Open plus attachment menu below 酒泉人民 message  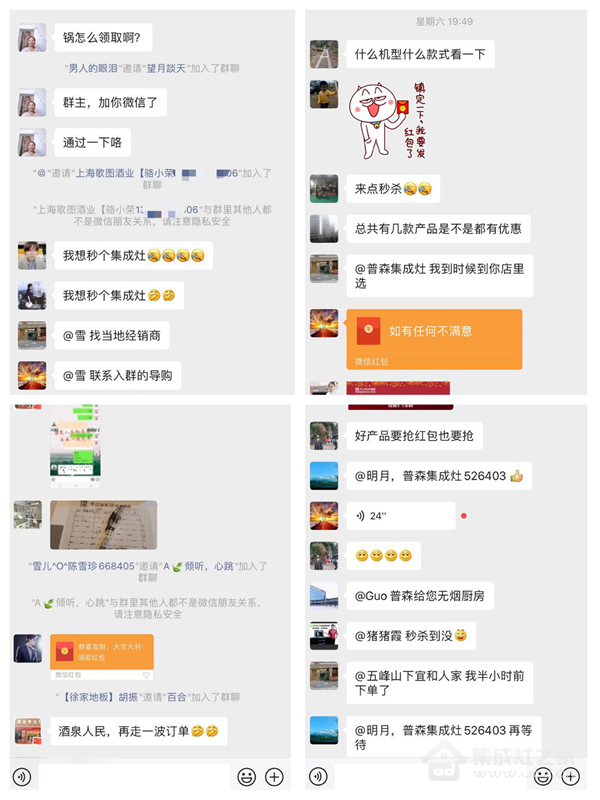274,777
